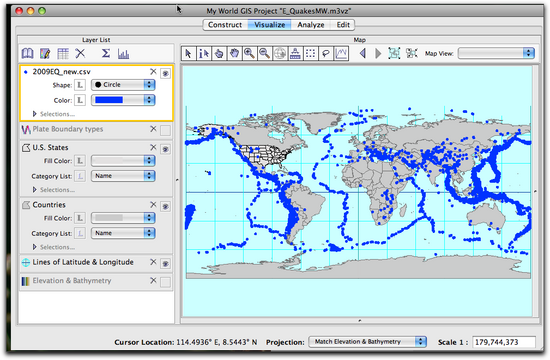This screenshot has width=550, height=360.
Task: Select the get information pointer tool
Action: point(204,54)
